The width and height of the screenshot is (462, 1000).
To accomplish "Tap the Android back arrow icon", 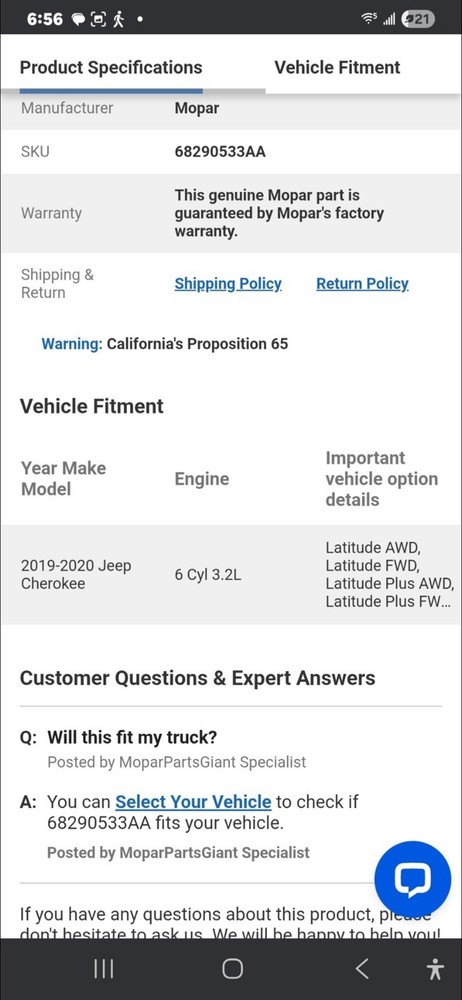I will tap(362, 969).
